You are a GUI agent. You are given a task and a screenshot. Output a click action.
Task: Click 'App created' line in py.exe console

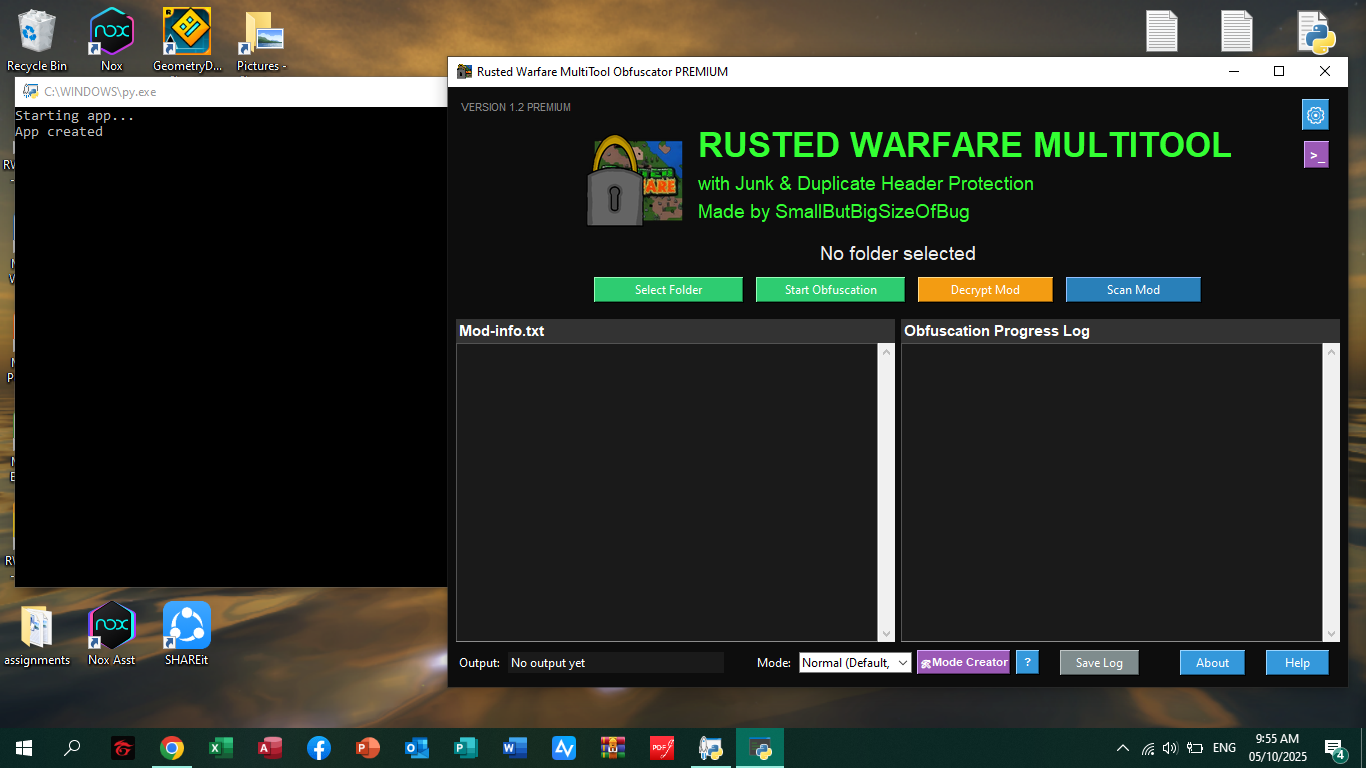coord(58,131)
